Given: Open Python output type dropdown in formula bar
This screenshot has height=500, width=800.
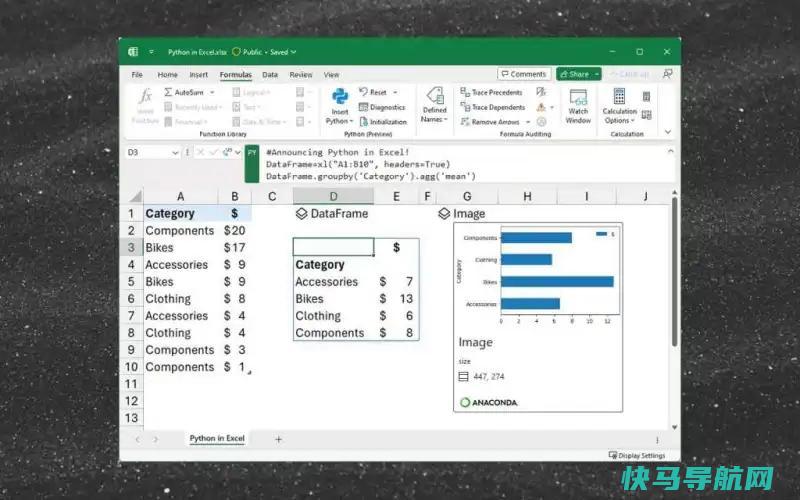Looking at the screenshot, I should point(238,153).
